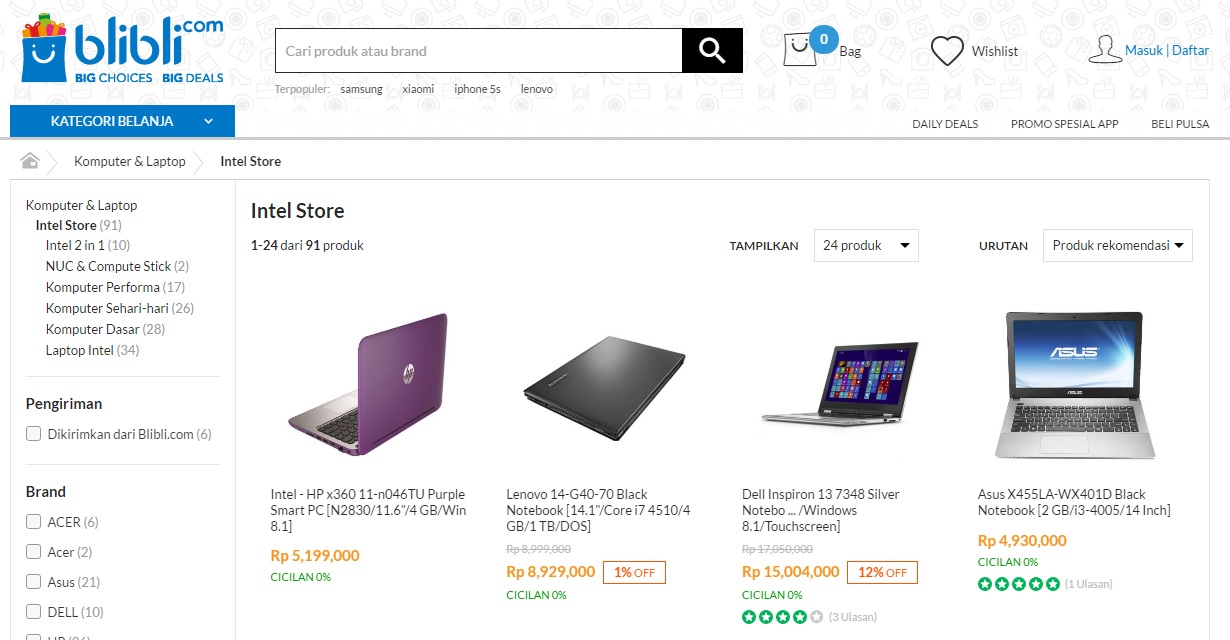This screenshot has height=640, width=1230.
Task: Open the shopping bag icon
Action: tap(799, 50)
